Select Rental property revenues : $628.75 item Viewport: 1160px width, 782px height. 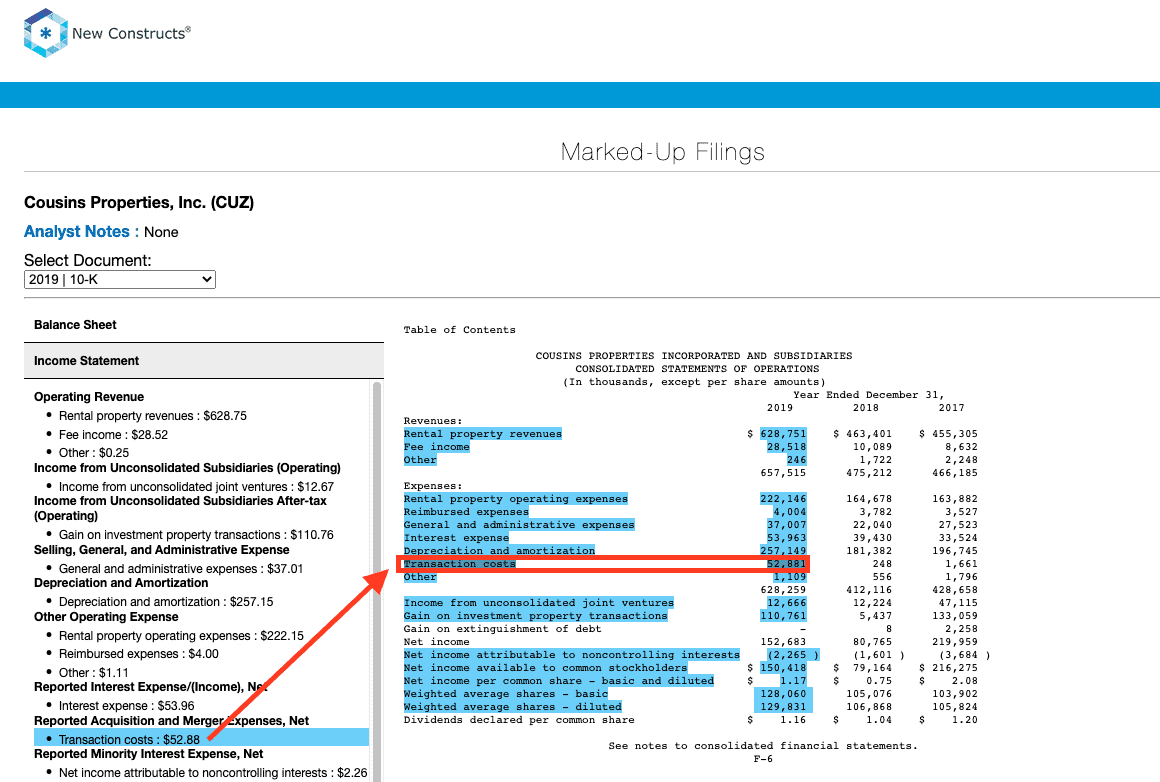tap(152, 416)
